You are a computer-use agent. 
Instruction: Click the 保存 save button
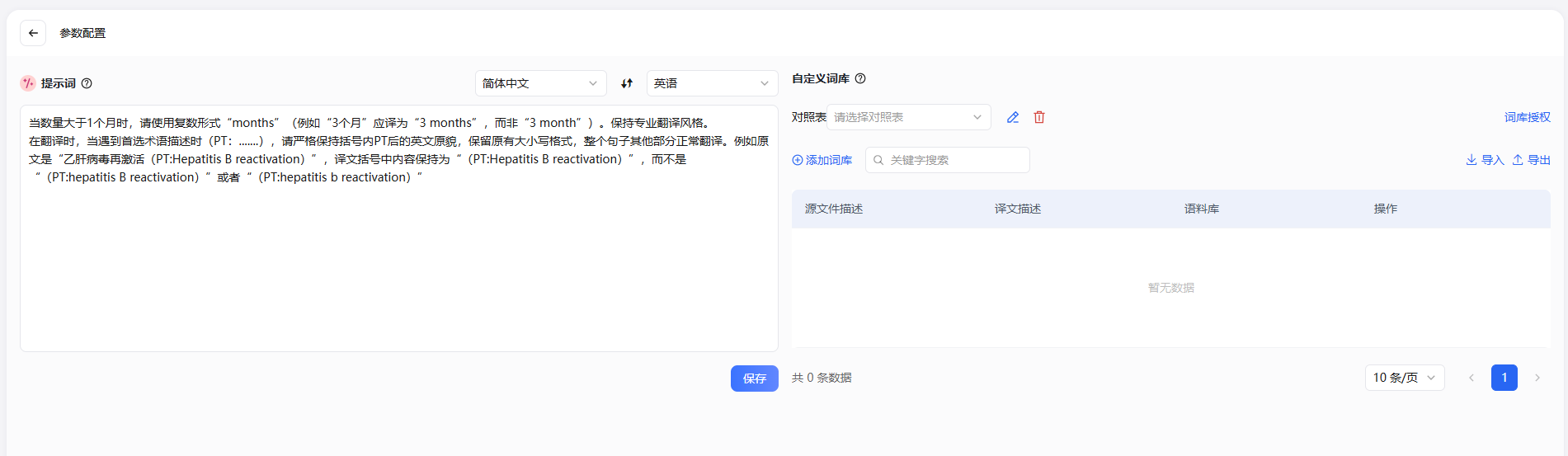click(x=755, y=378)
